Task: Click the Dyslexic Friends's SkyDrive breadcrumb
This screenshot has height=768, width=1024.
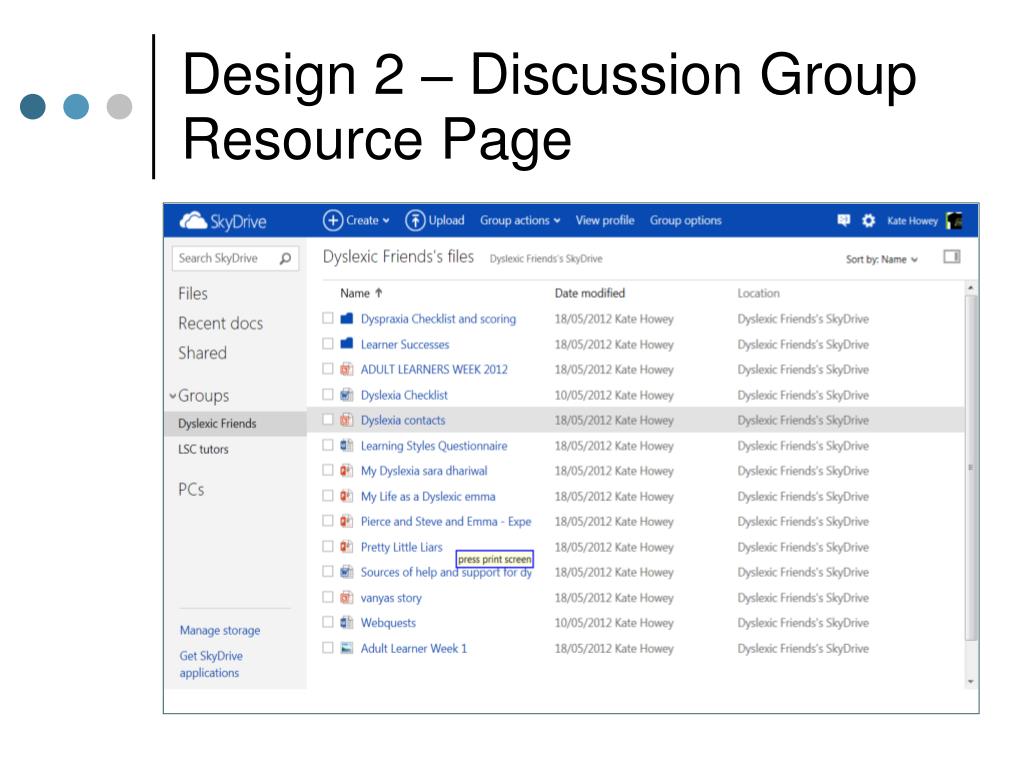Action: click(x=546, y=259)
